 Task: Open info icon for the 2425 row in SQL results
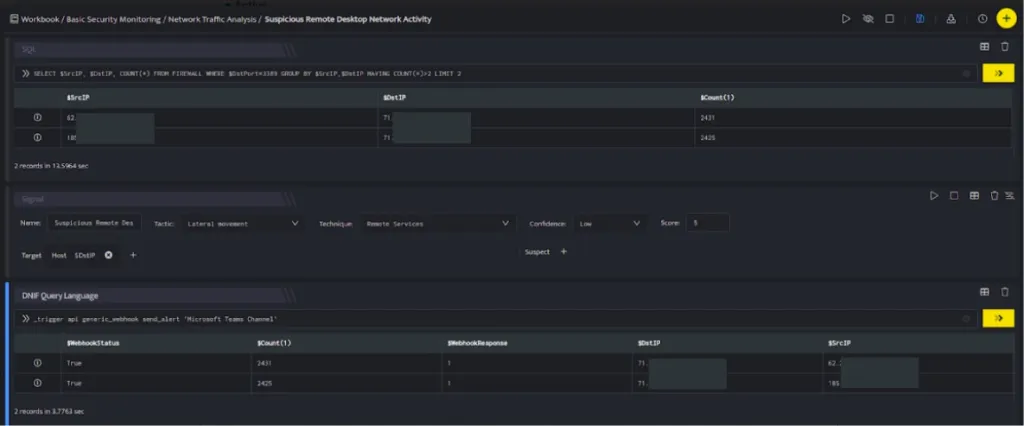coord(37,138)
